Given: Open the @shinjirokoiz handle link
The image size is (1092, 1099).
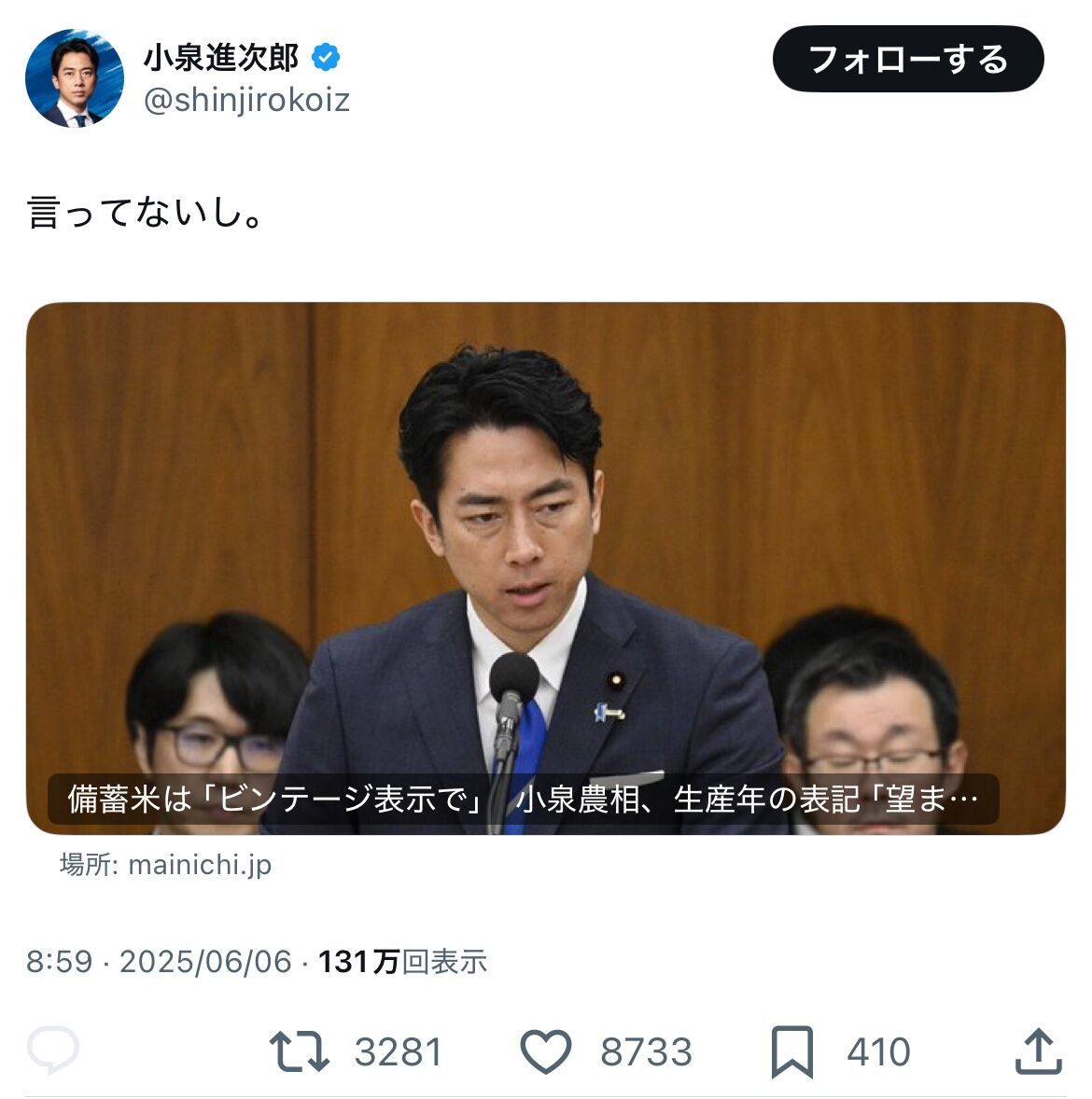Looking at the screenshot, I should [x=246, y=100].
